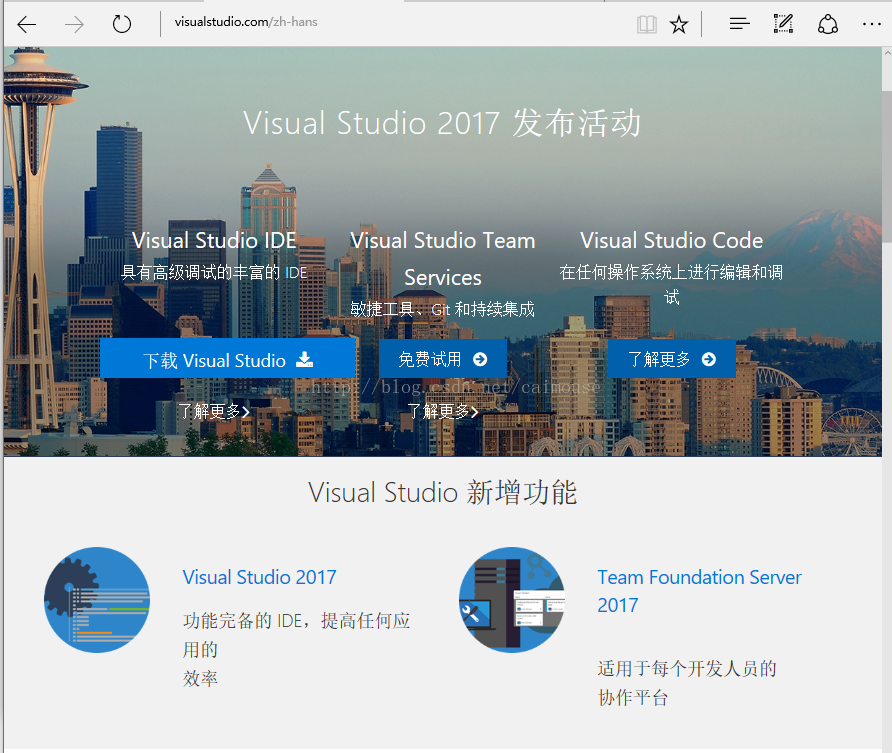This screenshot has height=753, width=892.
Task: Open the Hub three-lines icon
Action: [x=740, y=24]
